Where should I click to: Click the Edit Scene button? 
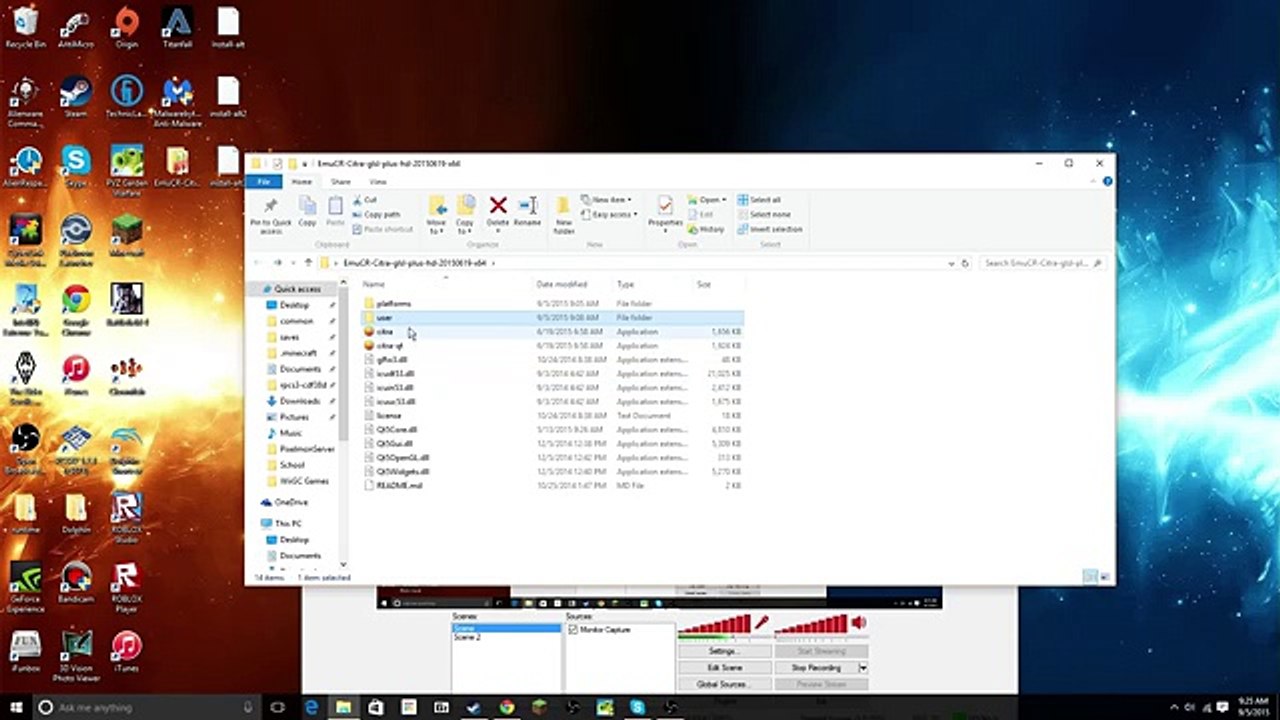(724, 667)
